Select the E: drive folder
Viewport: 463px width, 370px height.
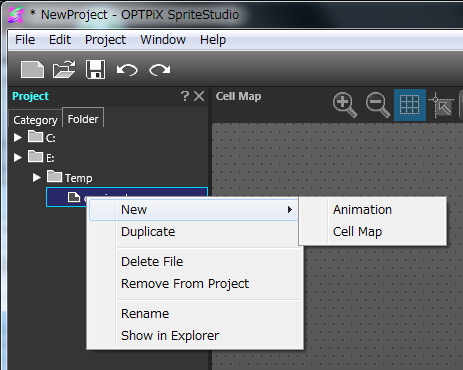41,157
